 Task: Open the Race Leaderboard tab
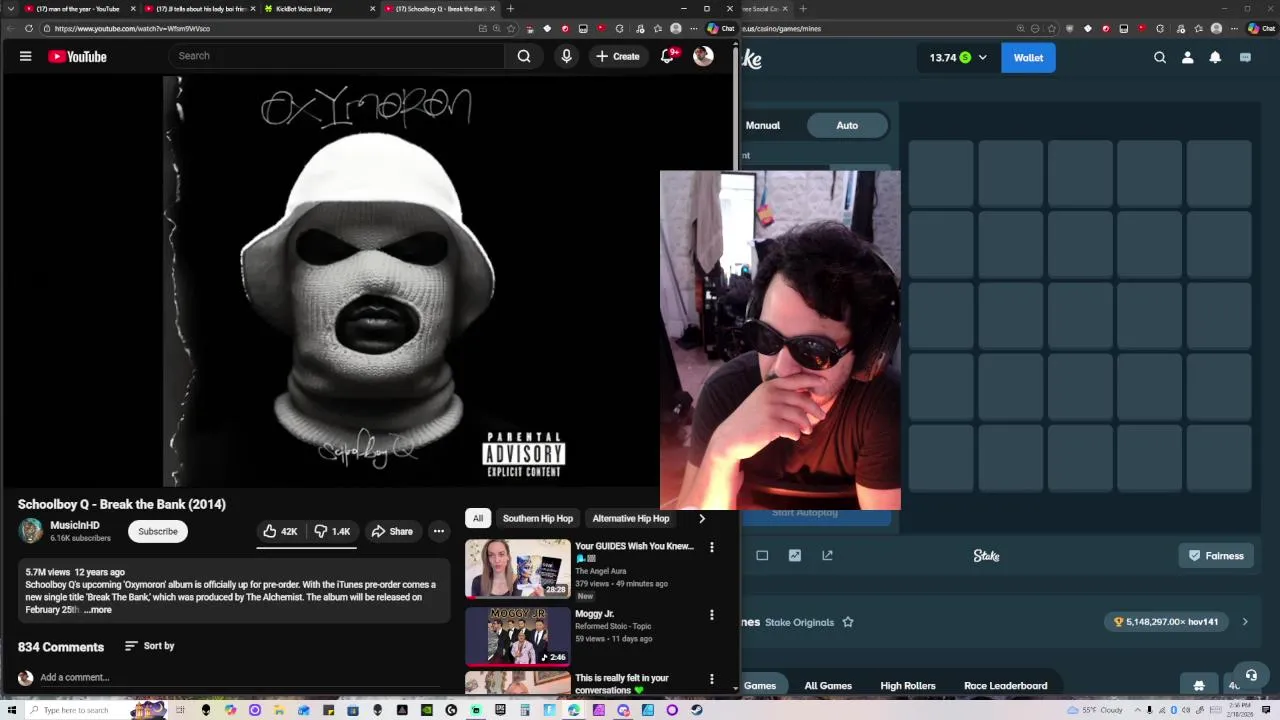(1006, 686)
